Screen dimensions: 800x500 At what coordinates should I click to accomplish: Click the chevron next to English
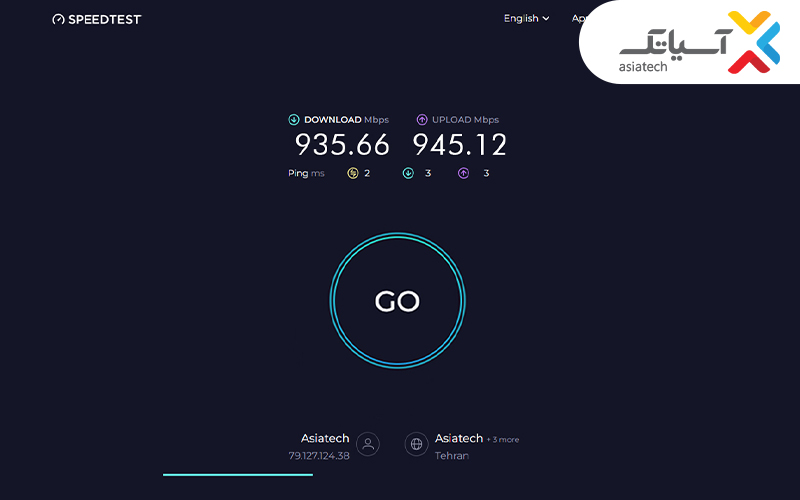546,18
